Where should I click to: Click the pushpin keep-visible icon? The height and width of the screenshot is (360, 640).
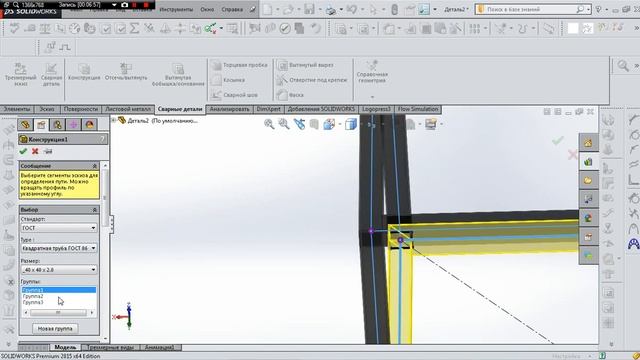click(48, 151)
